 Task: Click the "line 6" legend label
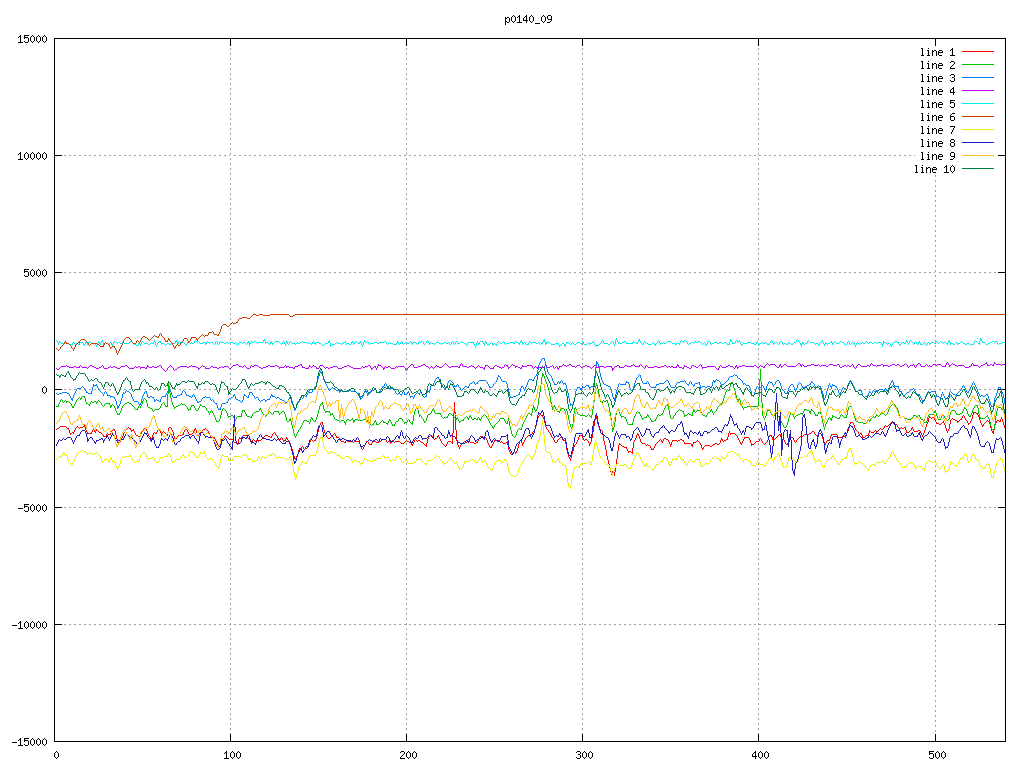pyautogui.click(x=937, y=117)
